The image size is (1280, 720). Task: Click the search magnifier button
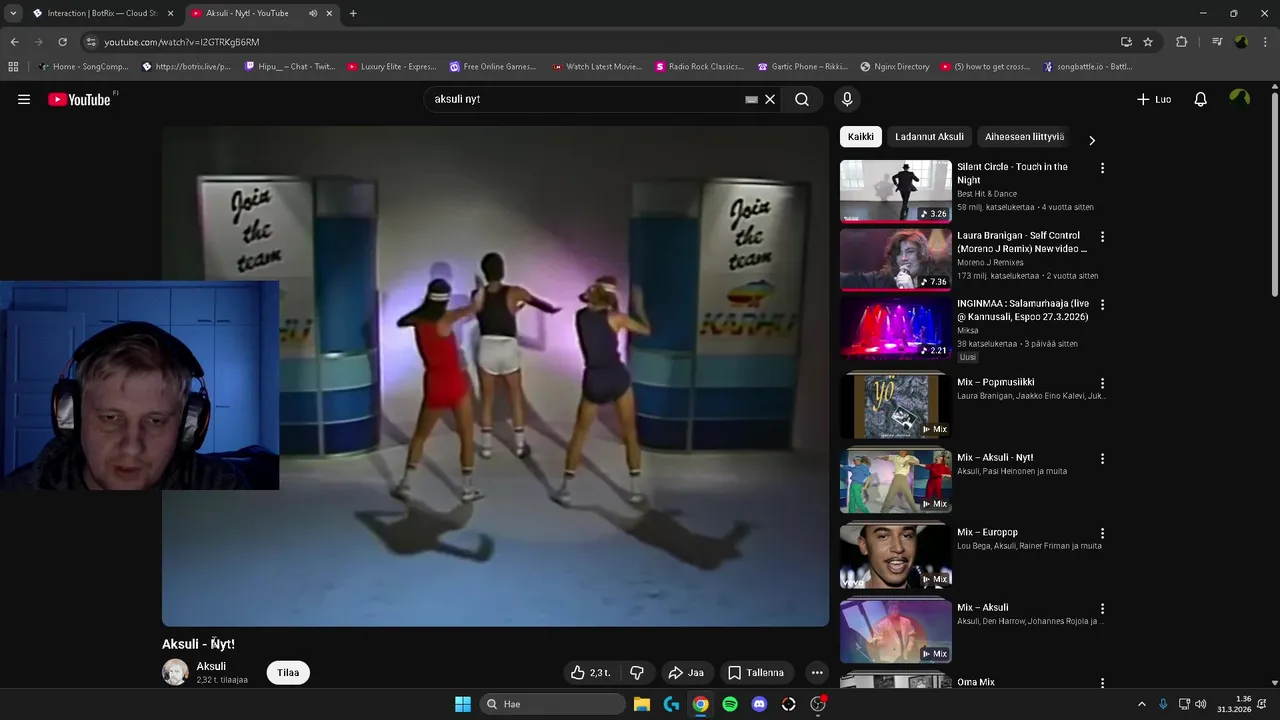(802, 99)
